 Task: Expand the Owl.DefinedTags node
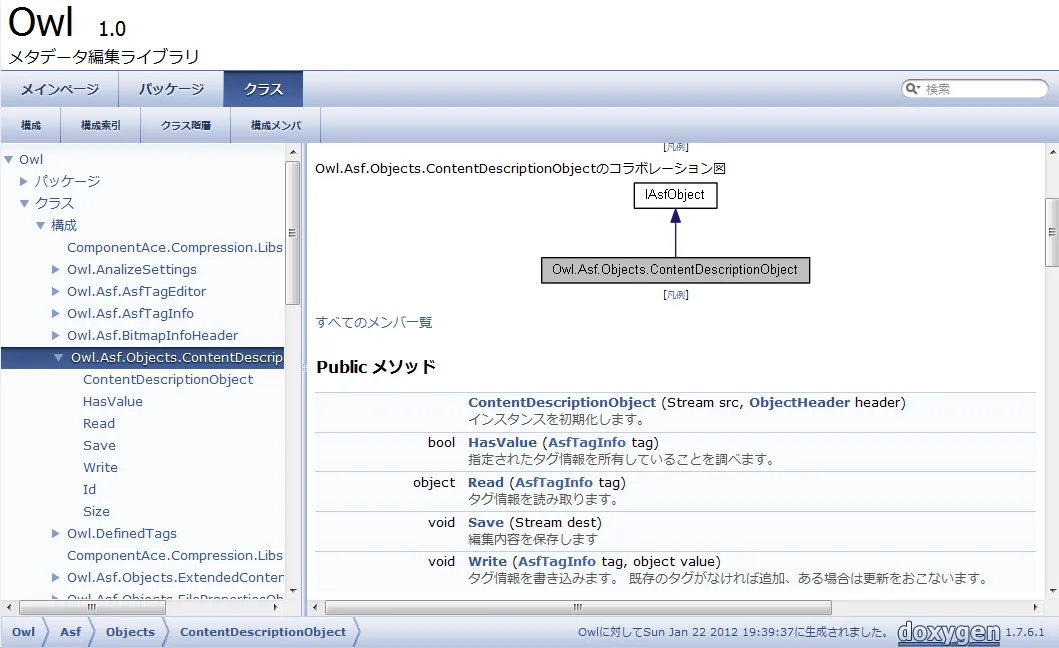54,533
